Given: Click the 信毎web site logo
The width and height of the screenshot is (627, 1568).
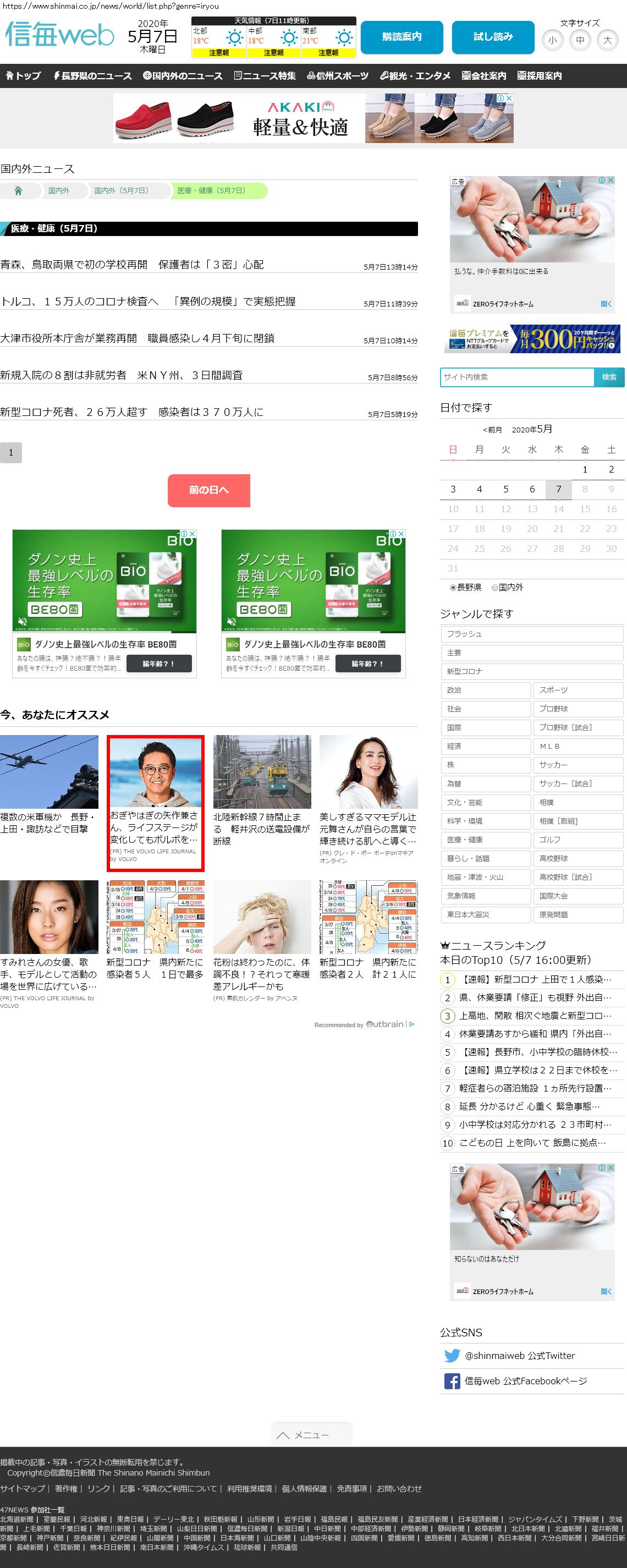Looking at the screenshot, I should 59,35.
